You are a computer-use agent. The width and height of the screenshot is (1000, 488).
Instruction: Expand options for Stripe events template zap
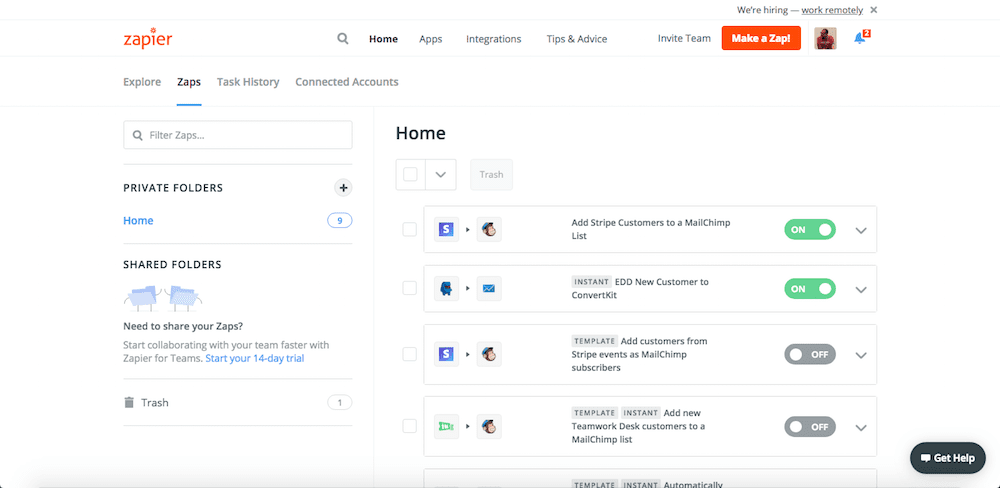coord(861,355)
